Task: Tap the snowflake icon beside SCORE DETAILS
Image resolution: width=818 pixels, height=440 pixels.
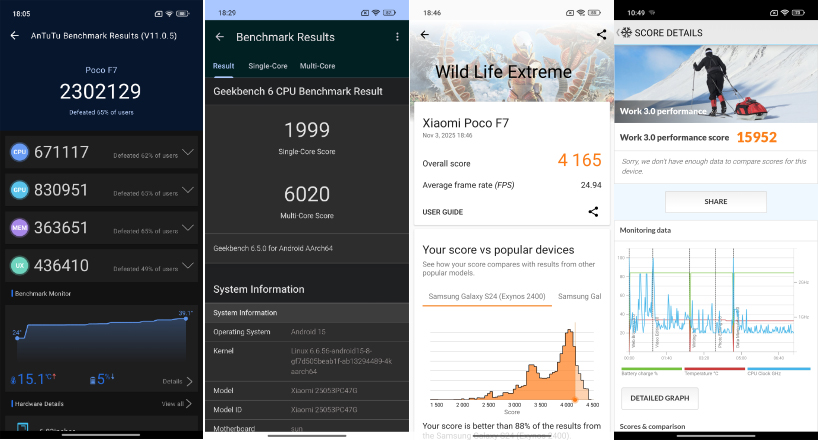Action: pyautogui.click(x=624, y=33)
